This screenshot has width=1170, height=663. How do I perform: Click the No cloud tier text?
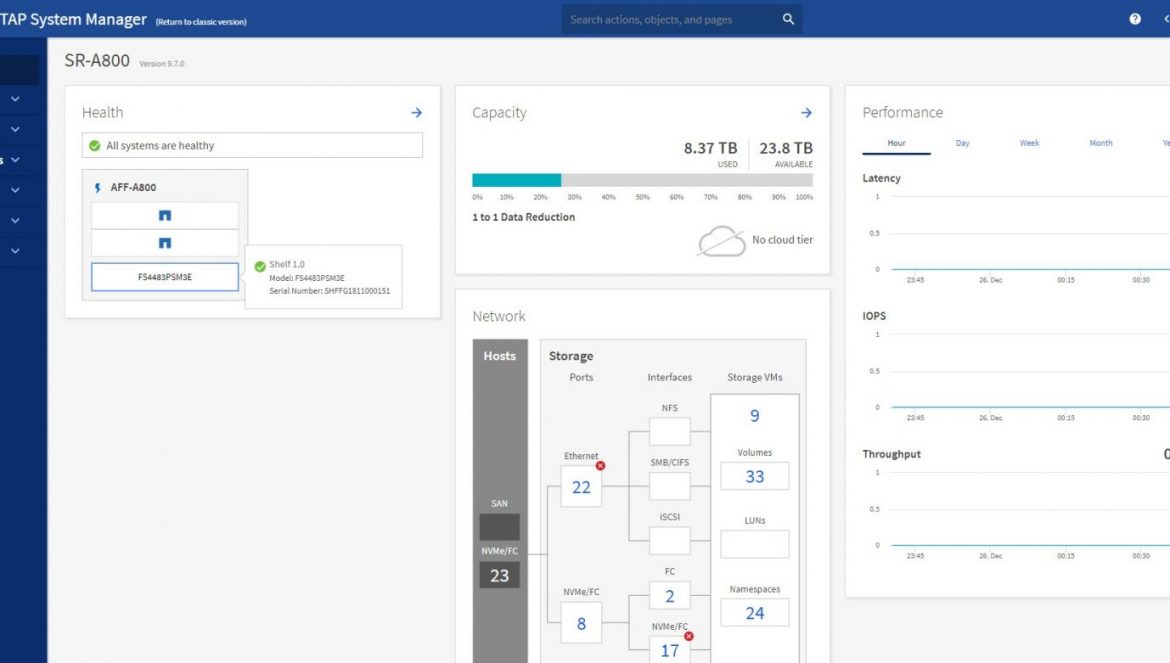[x=783, y=239]
